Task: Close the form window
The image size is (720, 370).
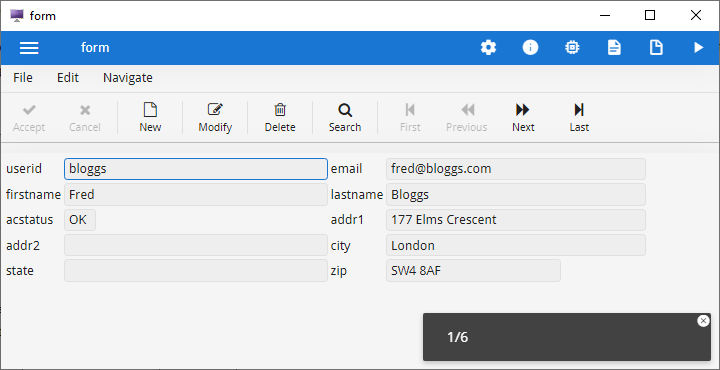Action: tap(696, 16)
